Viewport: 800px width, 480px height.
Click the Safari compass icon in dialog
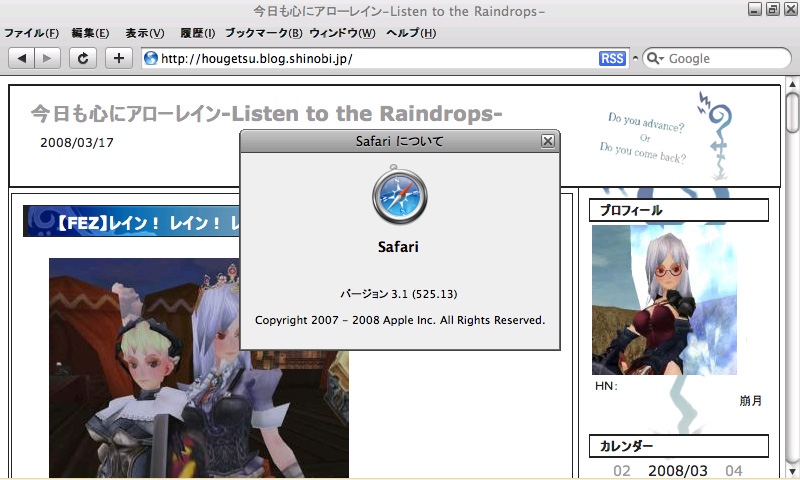399,195
